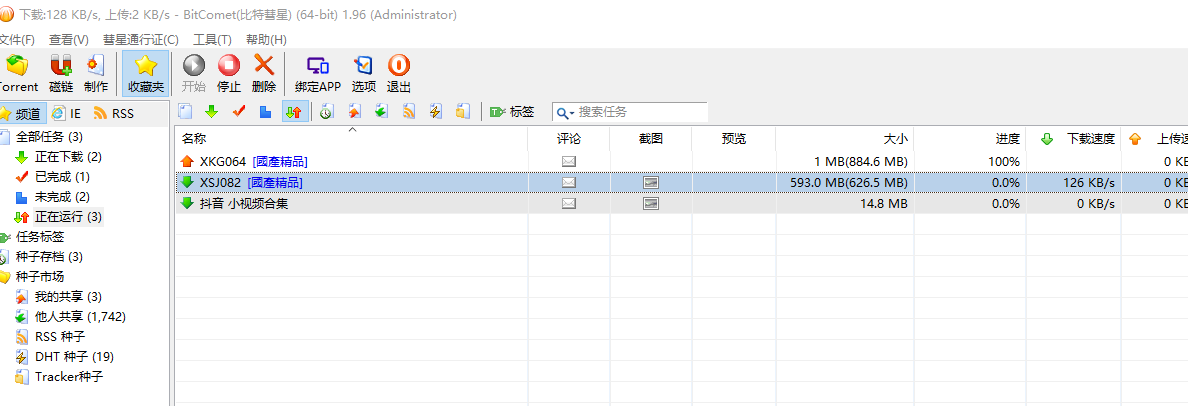Select 任务标签 in sidebar
This screenshot has height=406, width=1188.
pyautogui.click(x=40, y=236)
